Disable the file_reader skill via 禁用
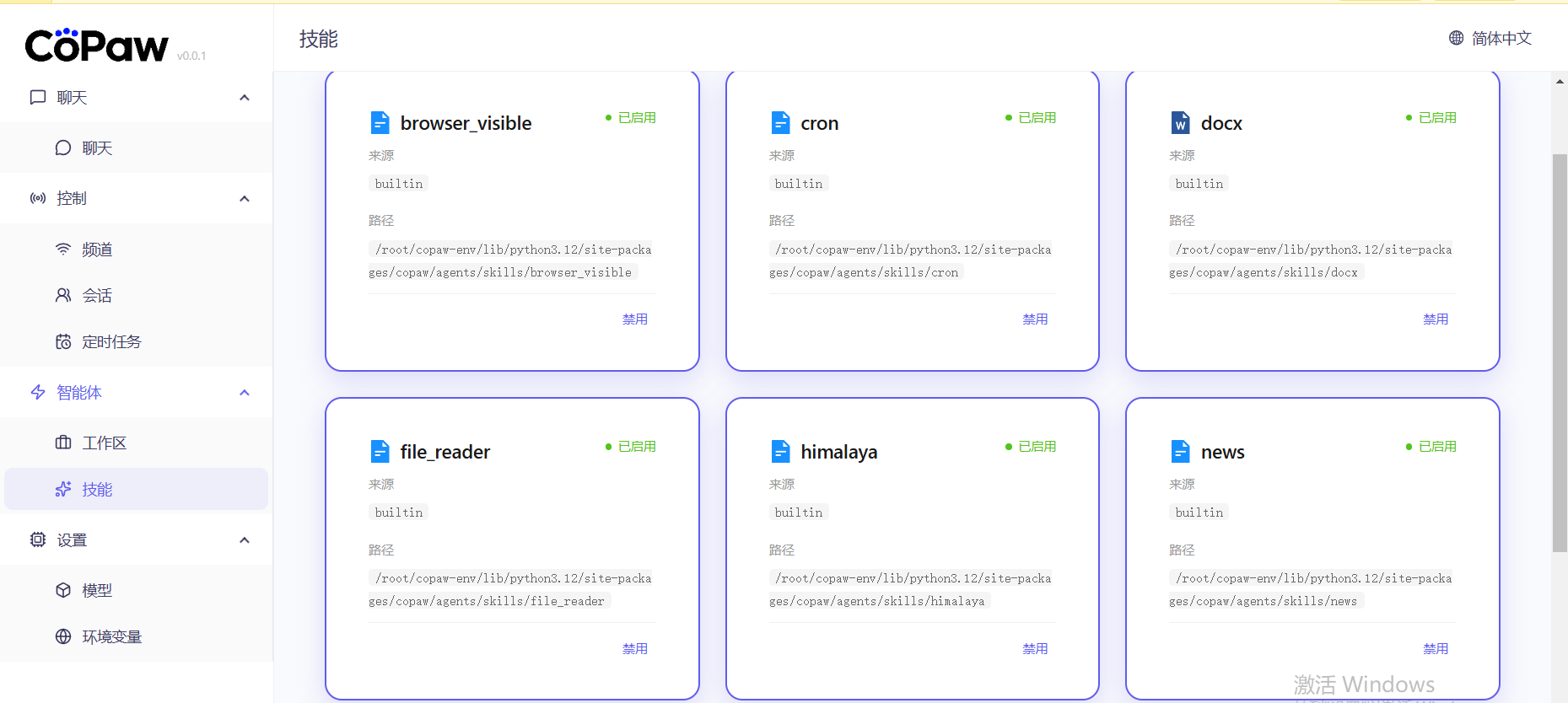1568x703 pixels. 635,649
